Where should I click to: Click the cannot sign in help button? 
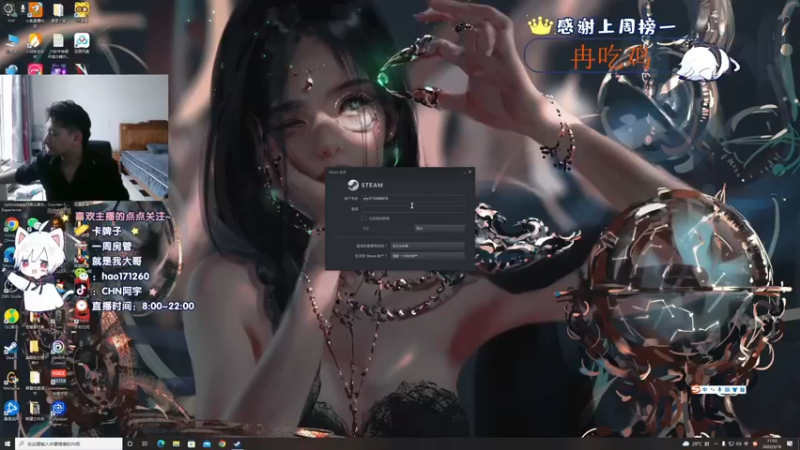click(x=428, y=246)
